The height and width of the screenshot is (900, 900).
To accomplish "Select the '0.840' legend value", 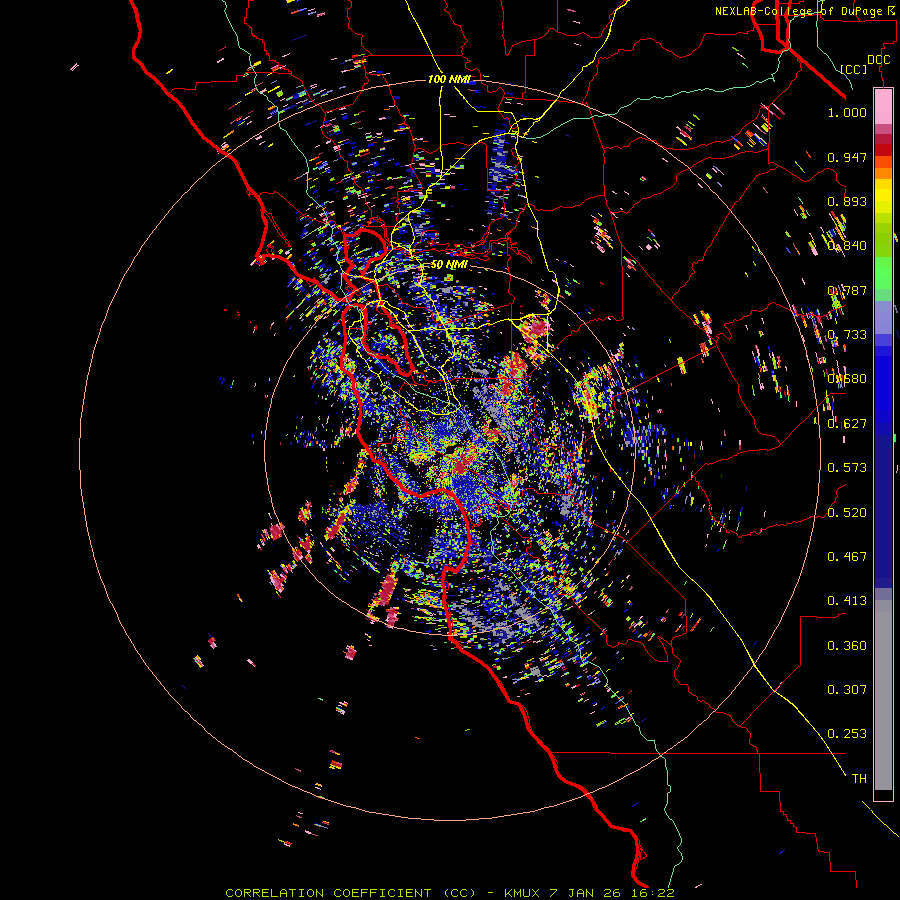I will [x=847, y=246].
